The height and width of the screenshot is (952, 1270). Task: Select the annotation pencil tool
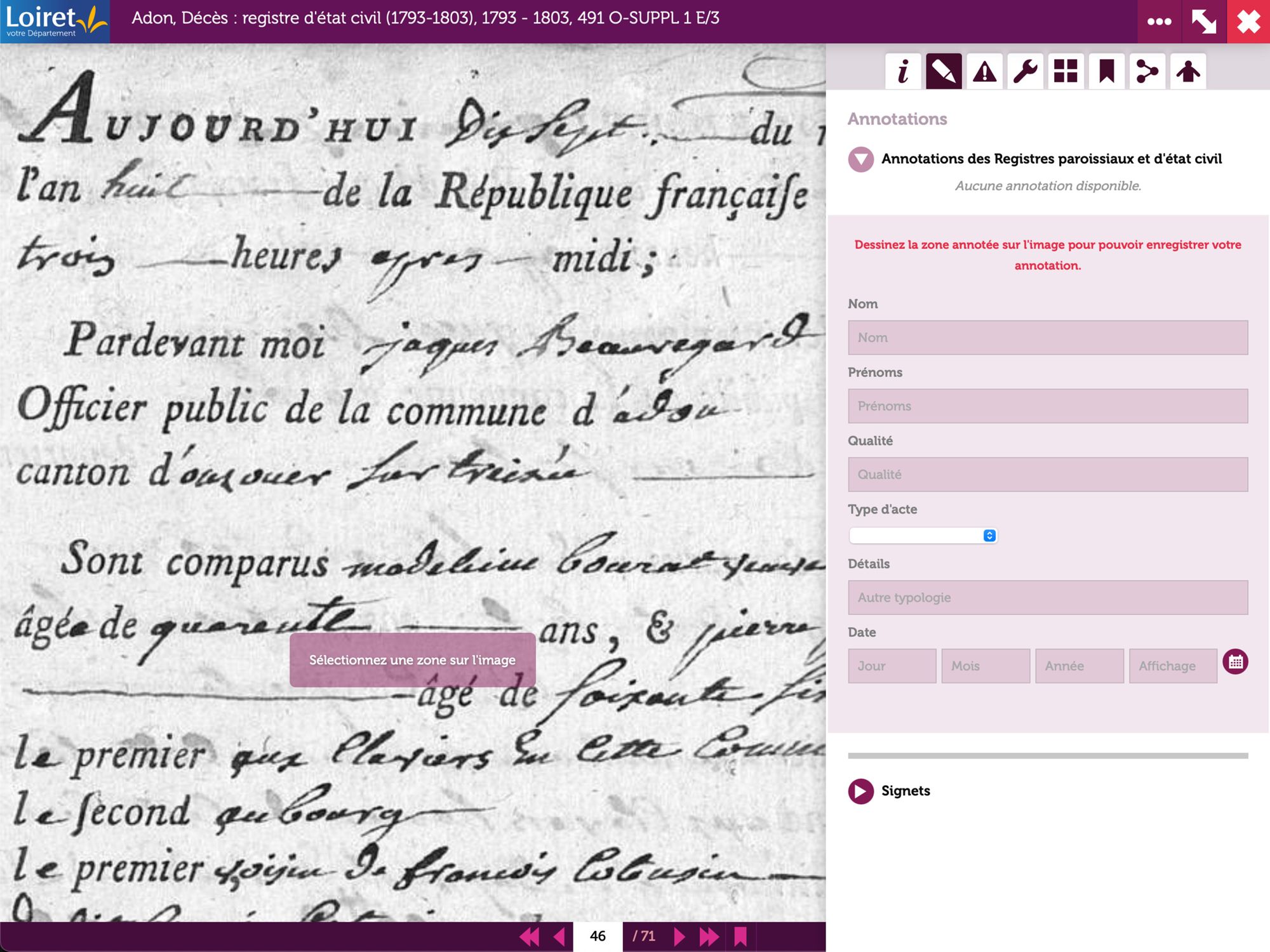tap(943, 71)
